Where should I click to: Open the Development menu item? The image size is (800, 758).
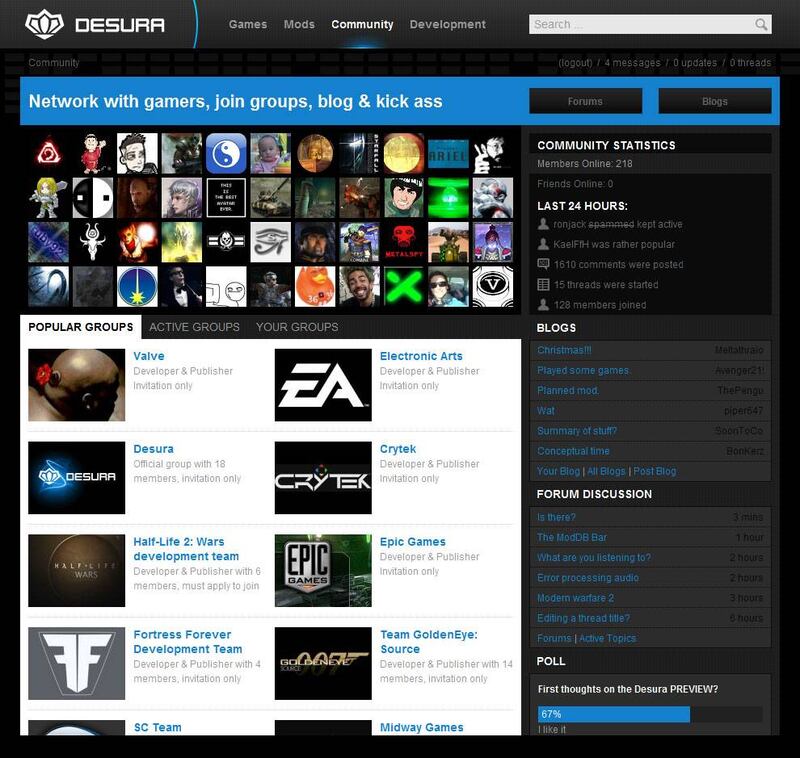click(447, 25)
